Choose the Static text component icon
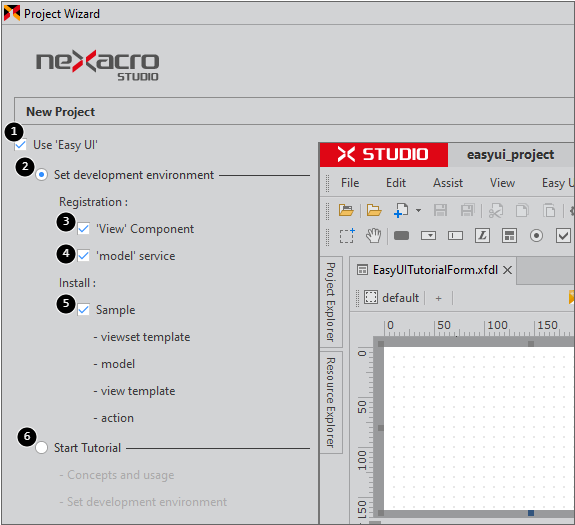575x525 pixels. click(483, 235)
